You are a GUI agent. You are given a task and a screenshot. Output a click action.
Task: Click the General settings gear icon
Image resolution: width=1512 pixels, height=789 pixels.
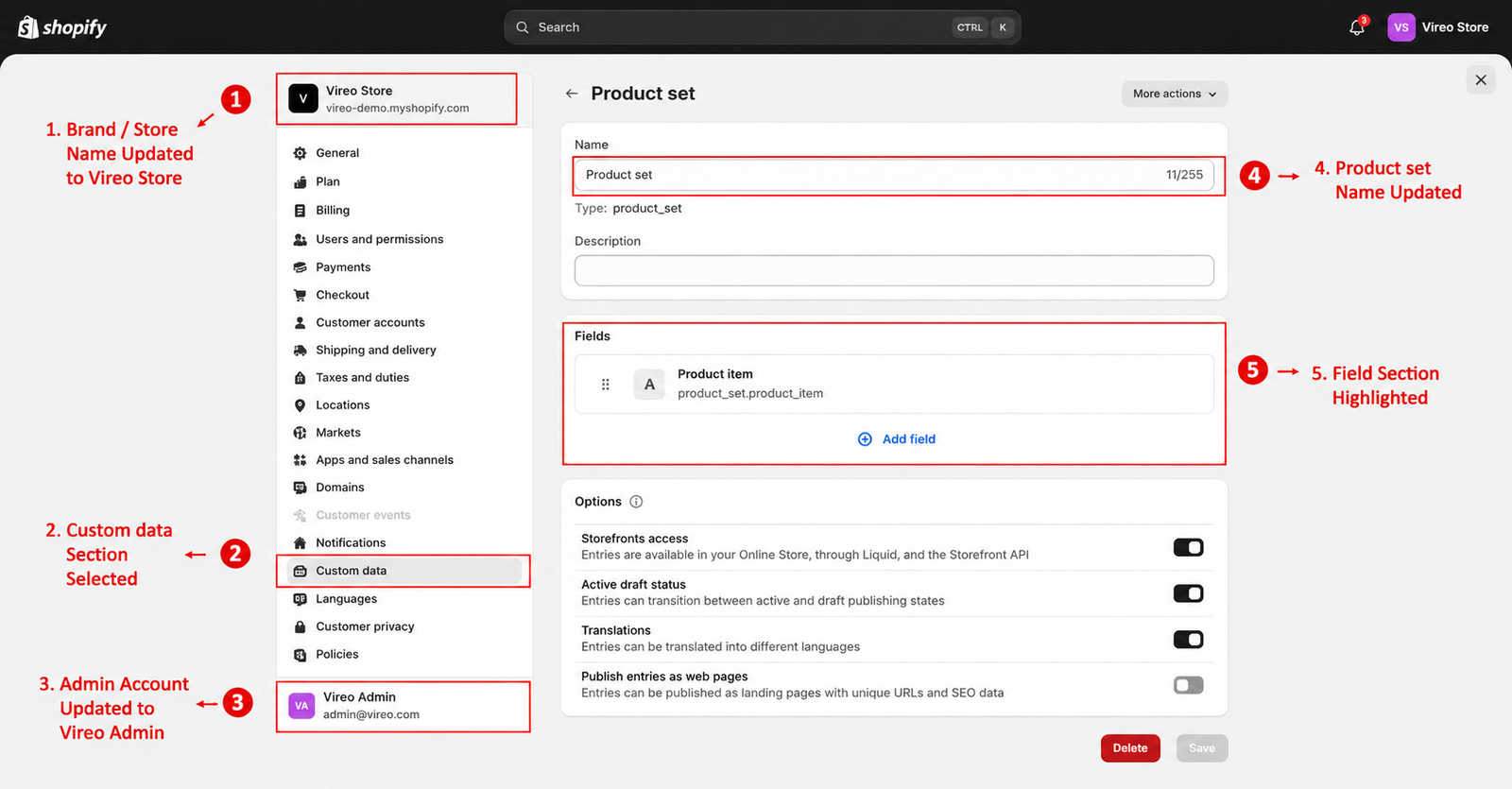(300, 153)
